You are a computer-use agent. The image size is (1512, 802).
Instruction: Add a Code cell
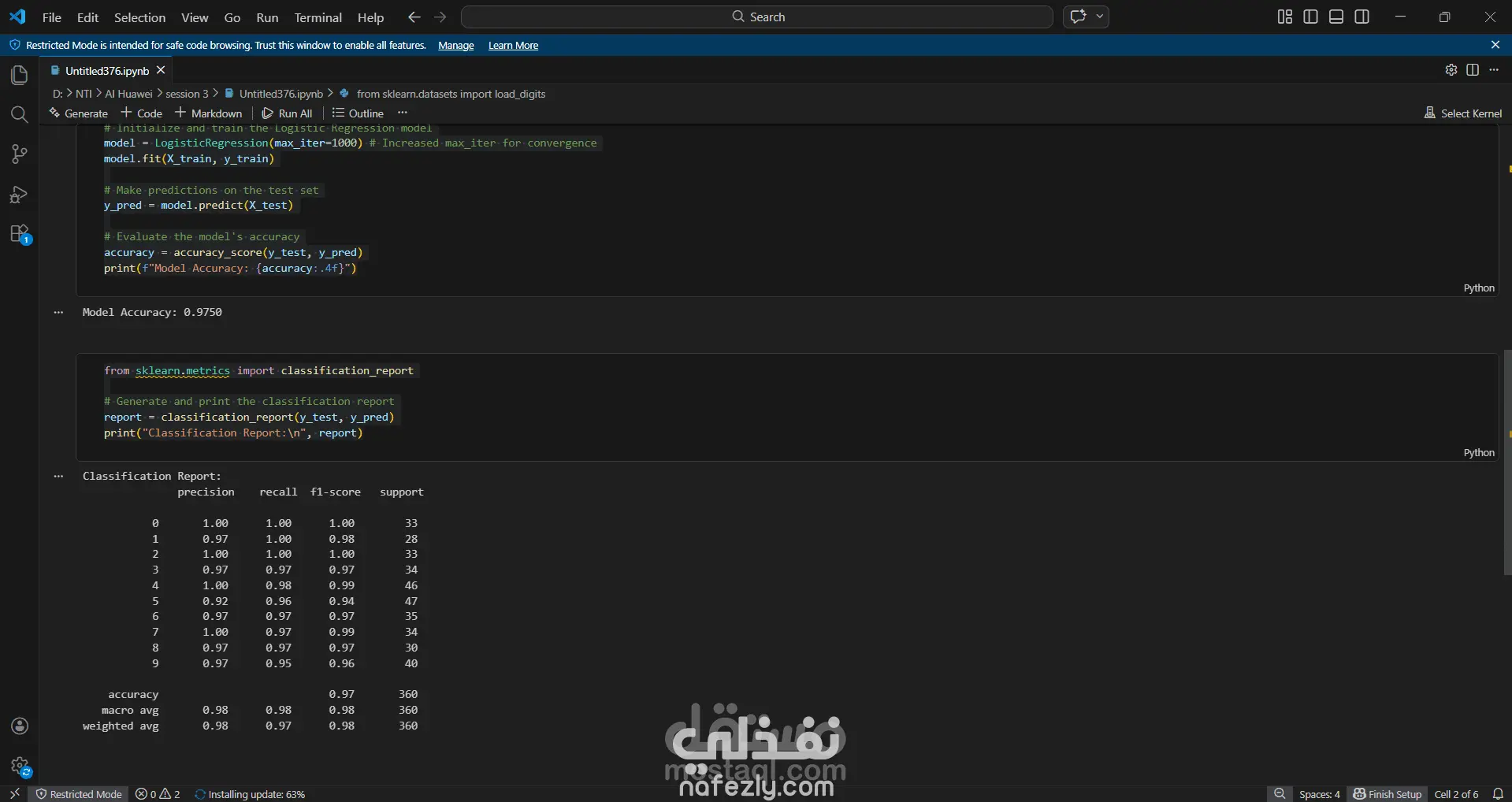tap(142, 113)
